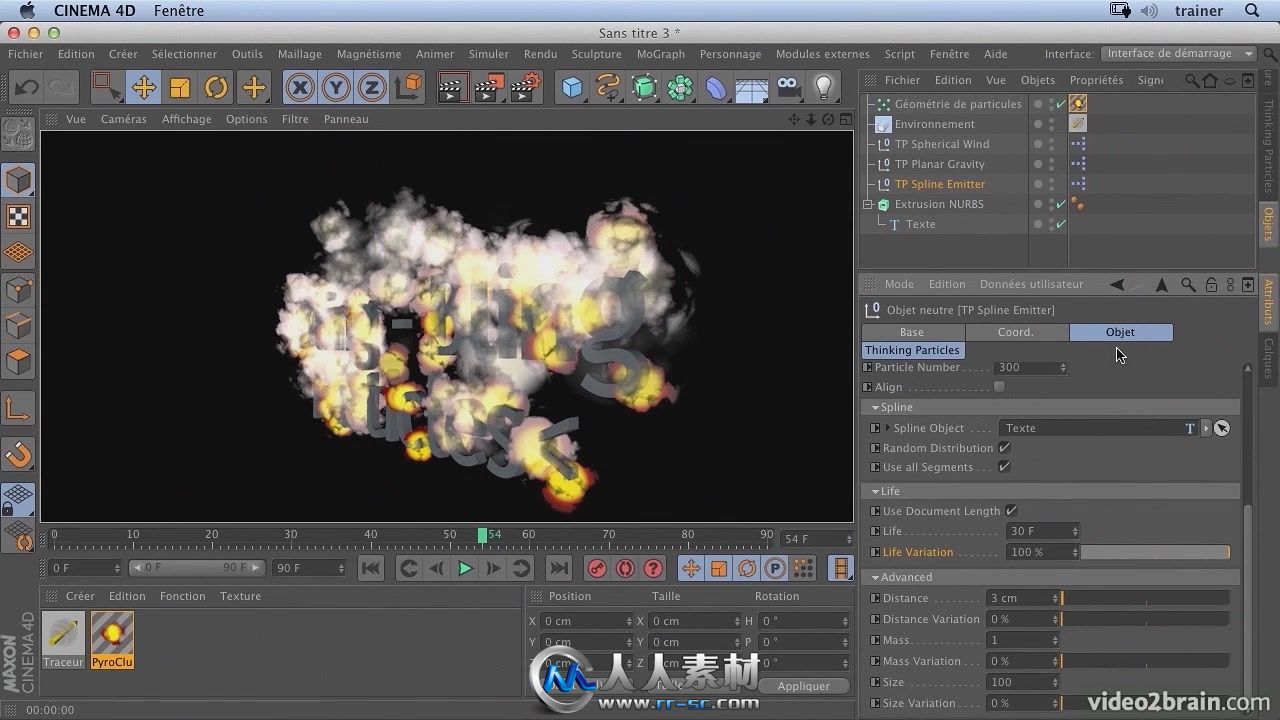This screenshot has height=720, width=1280.
Task: Toggle the Use Document Length checkbox
Action: point(1011,511)
